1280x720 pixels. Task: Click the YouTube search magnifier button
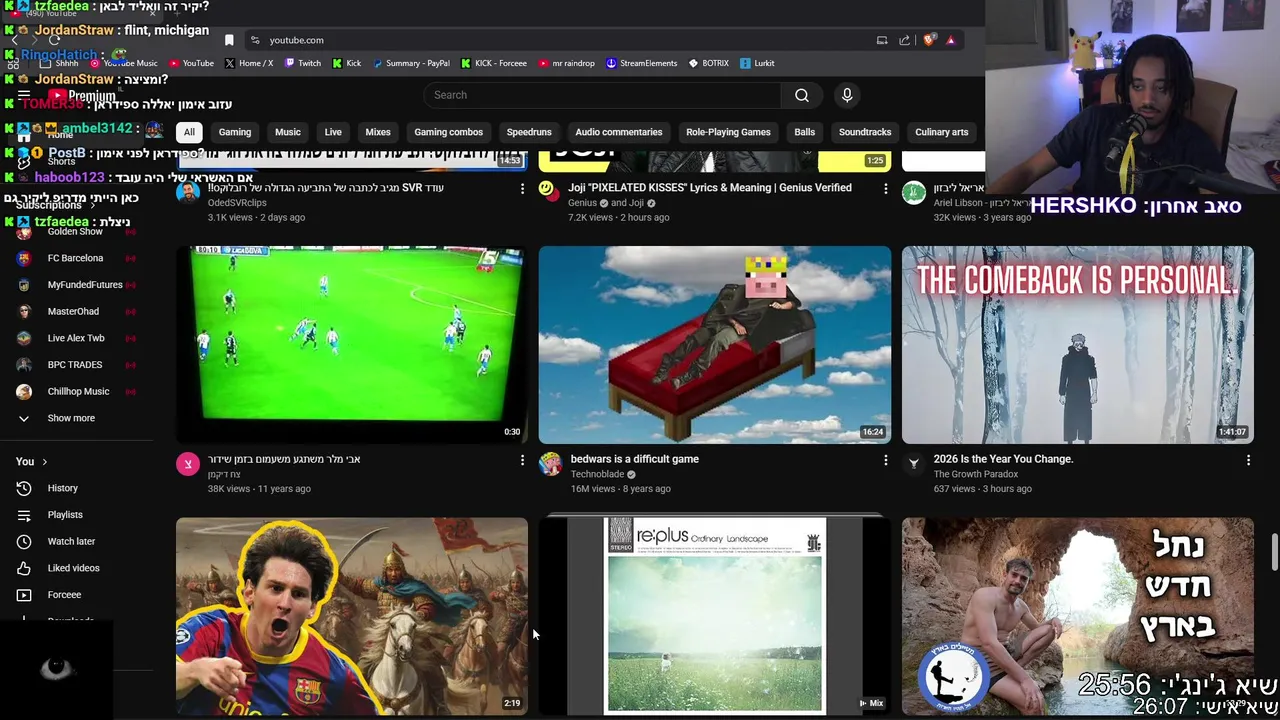(x=802, y=95)
